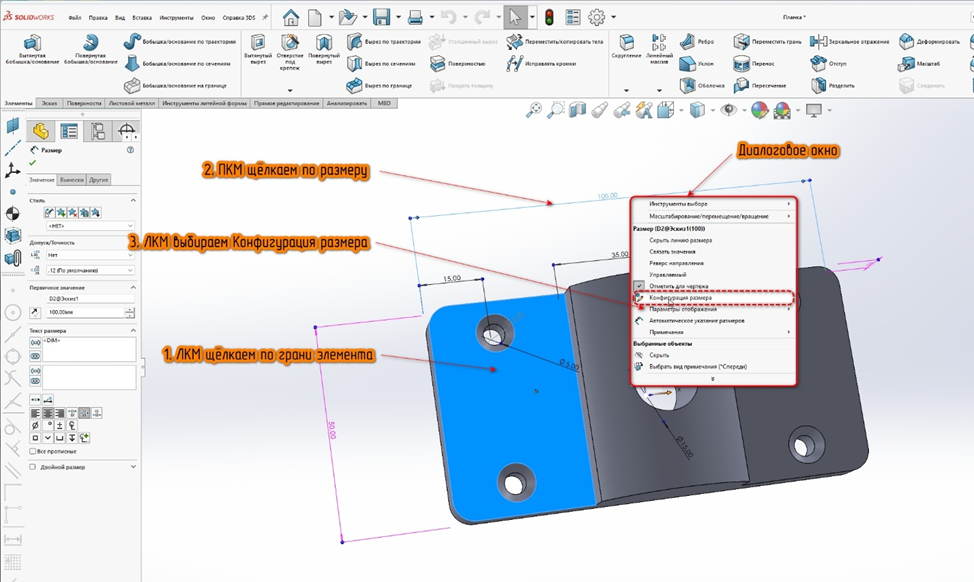Expand more context menu items chevron
This screenshot has height=582, width=974.
coord(712,379)
